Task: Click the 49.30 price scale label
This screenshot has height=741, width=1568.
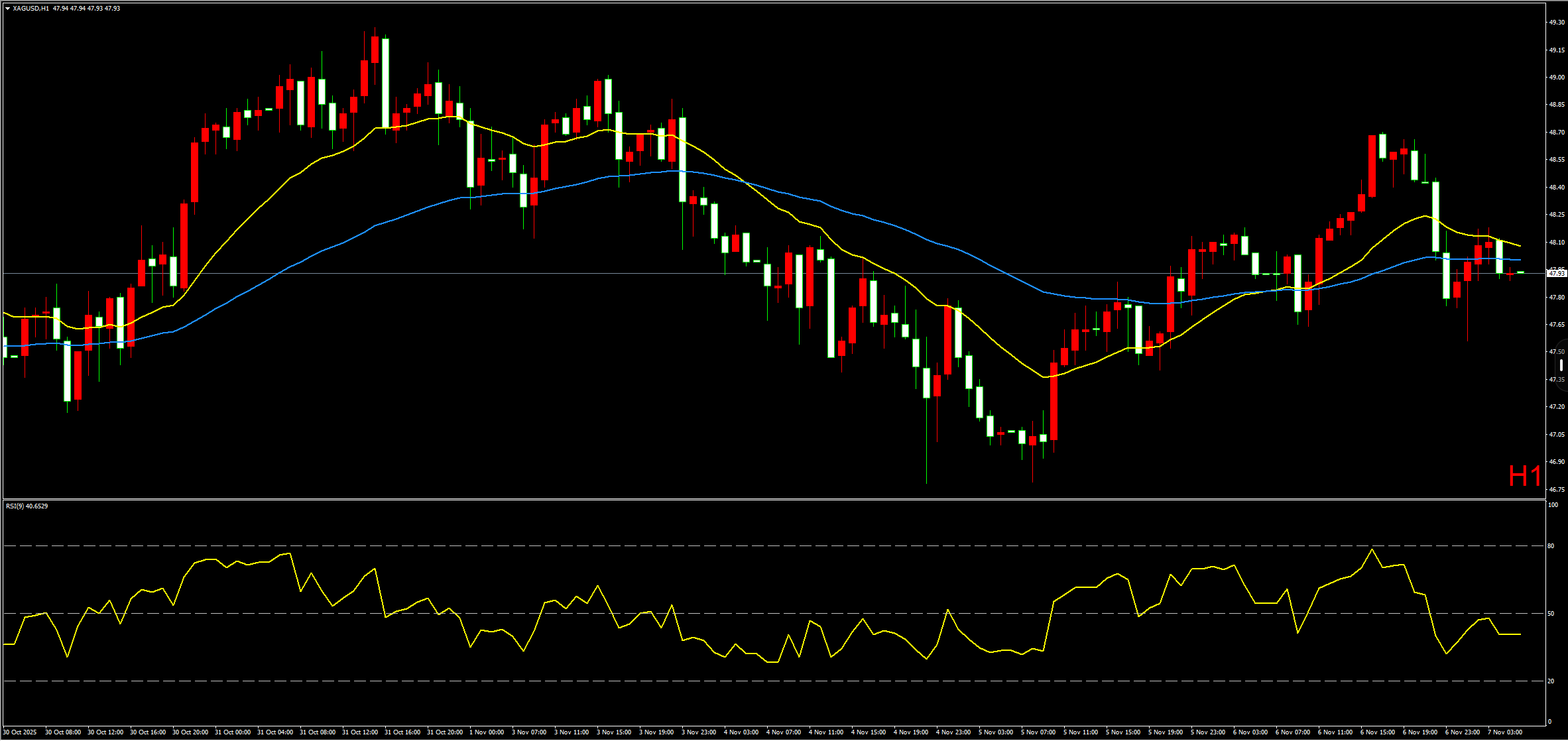Action: point(1556,23)
